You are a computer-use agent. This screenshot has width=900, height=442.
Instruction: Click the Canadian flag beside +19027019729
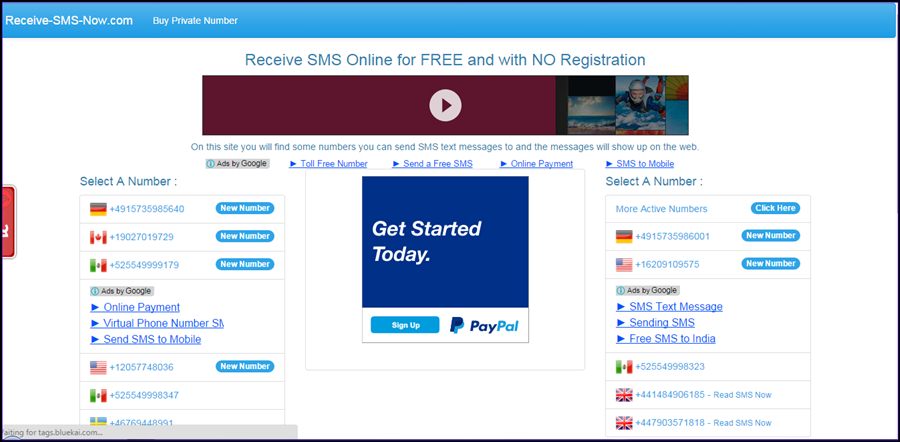click(x=98, y=237)
